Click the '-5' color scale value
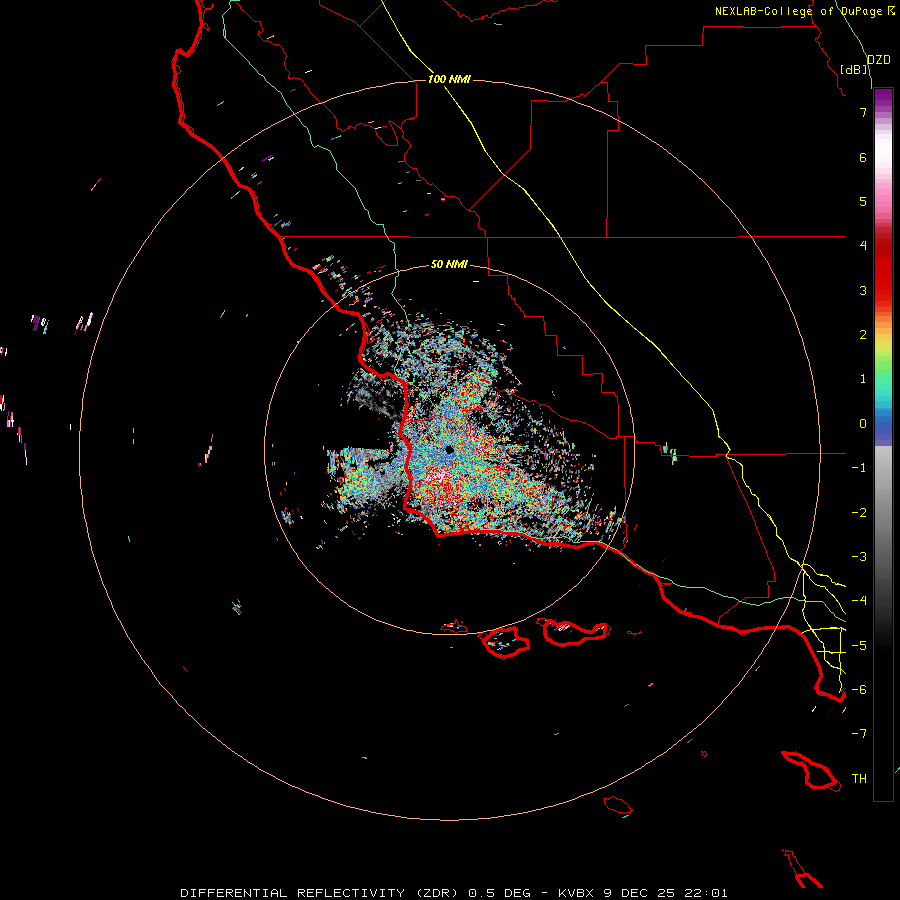The width and height of the screenshot is (900, 900). (859, 646)
